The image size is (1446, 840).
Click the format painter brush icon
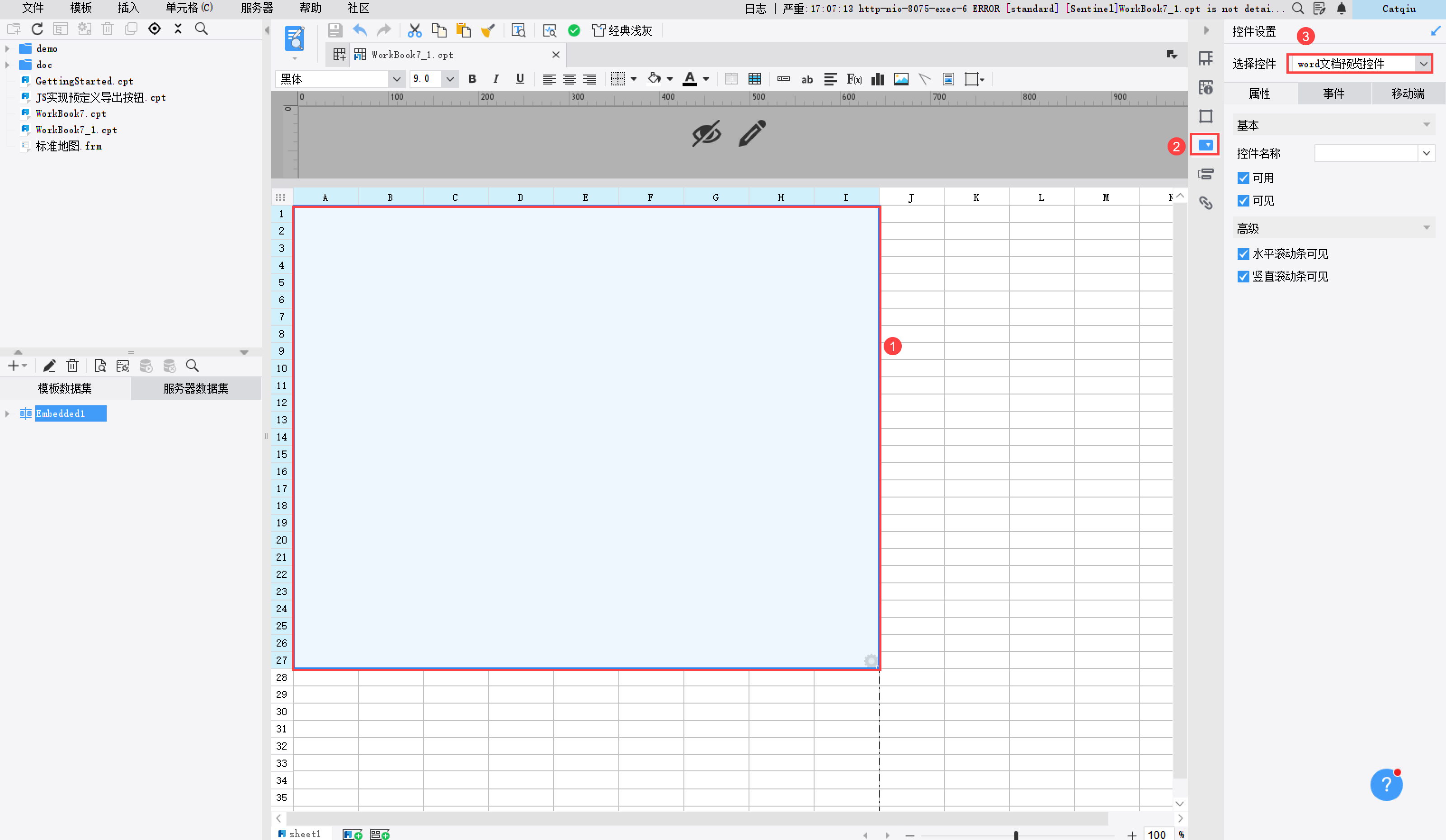488,30
